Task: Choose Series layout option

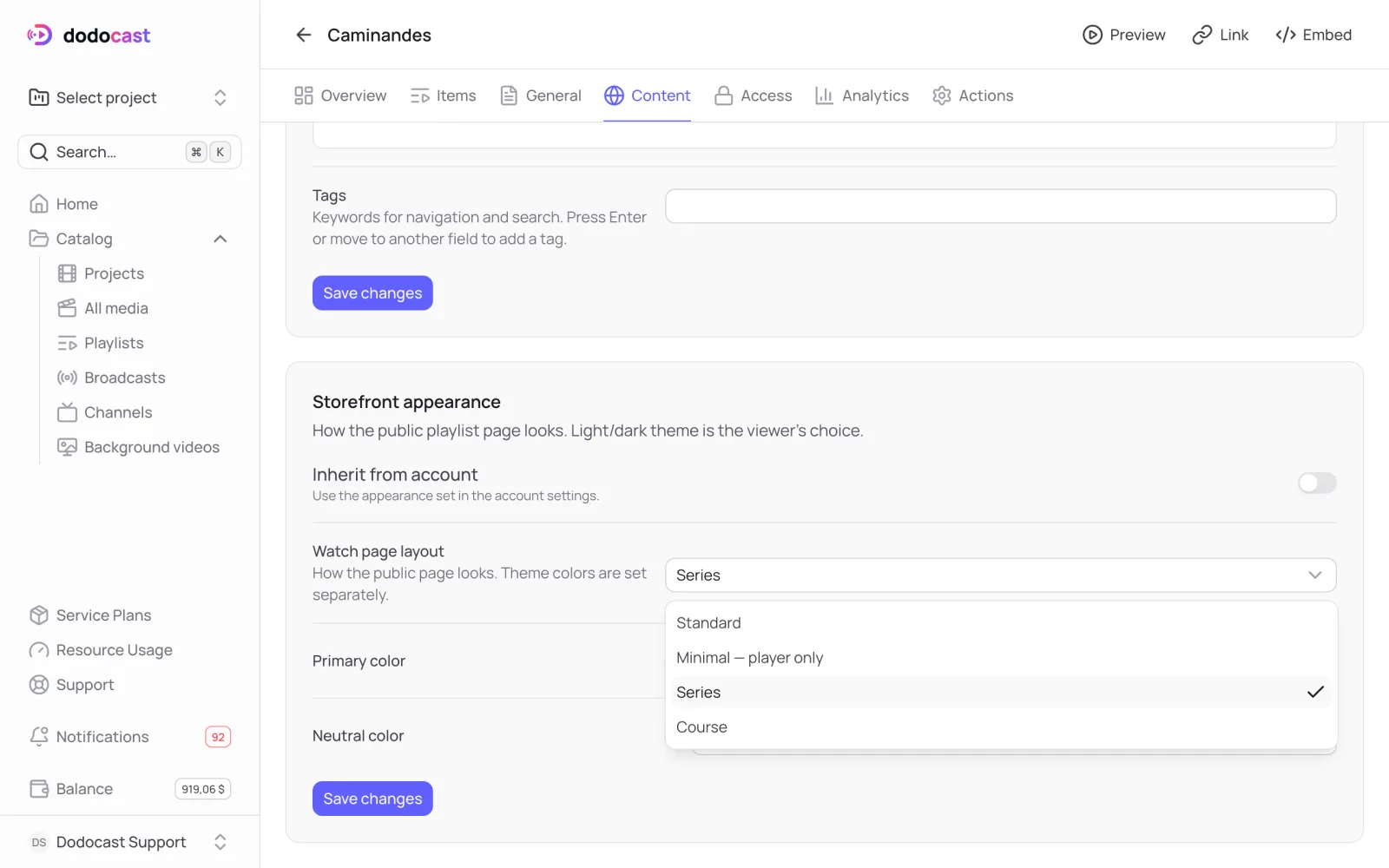Action: (x=1001, y=693)
